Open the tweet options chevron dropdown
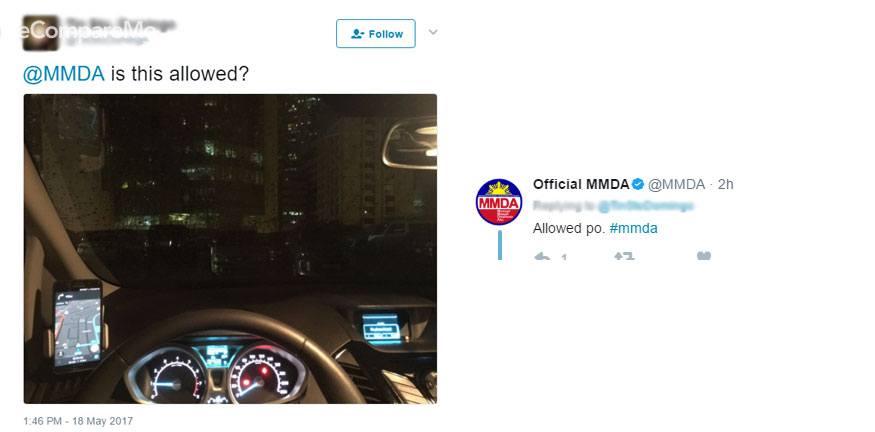The height and width of the screenshot is (432, 875). pyautogui.click(x=432, y=32)
